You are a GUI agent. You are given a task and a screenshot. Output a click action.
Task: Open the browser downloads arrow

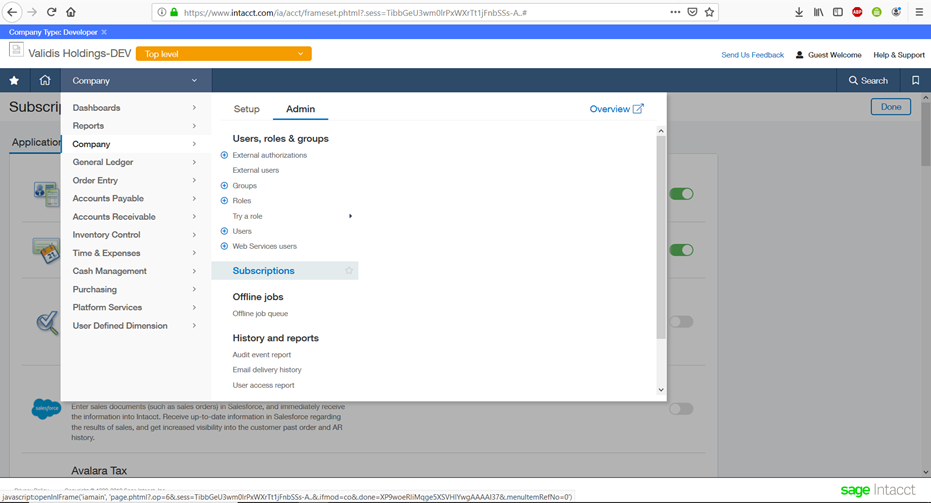799,12
